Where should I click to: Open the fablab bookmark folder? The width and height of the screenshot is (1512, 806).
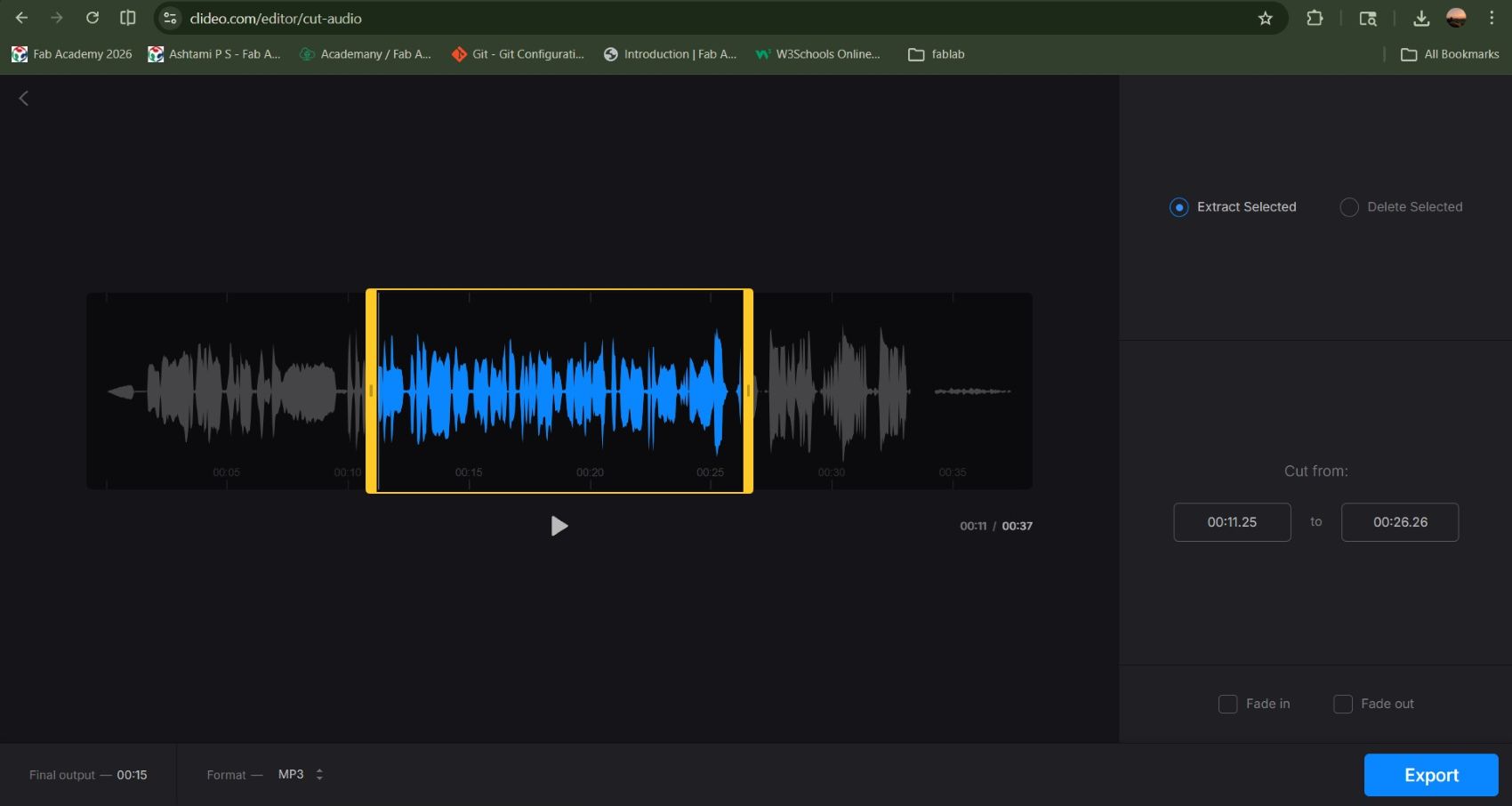(x=937, y=54)
